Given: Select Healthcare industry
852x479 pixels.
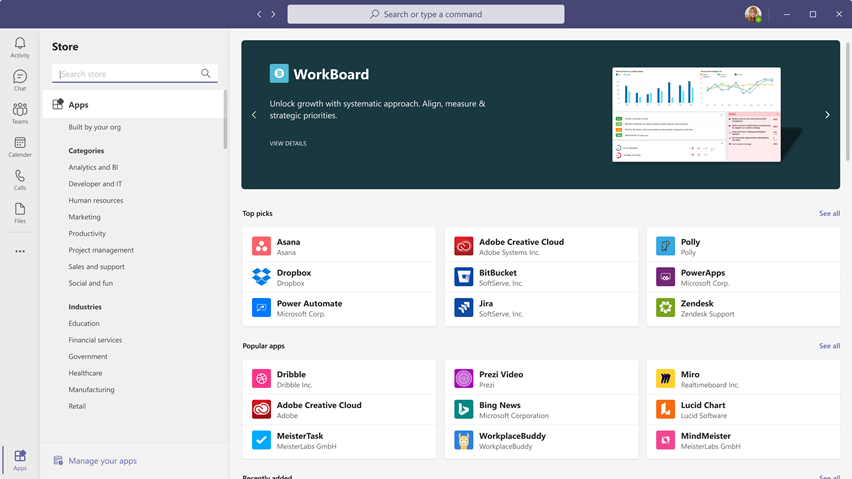Looking at the screenshot, I should pyautogui.click(x=85, y=373).
